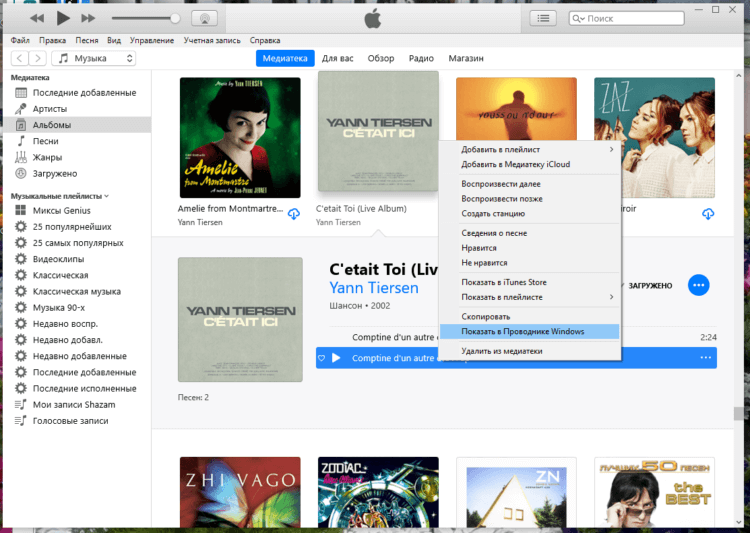Choose Удалить из медиатеки
This screenshot has height=533, width=750.
529,351
